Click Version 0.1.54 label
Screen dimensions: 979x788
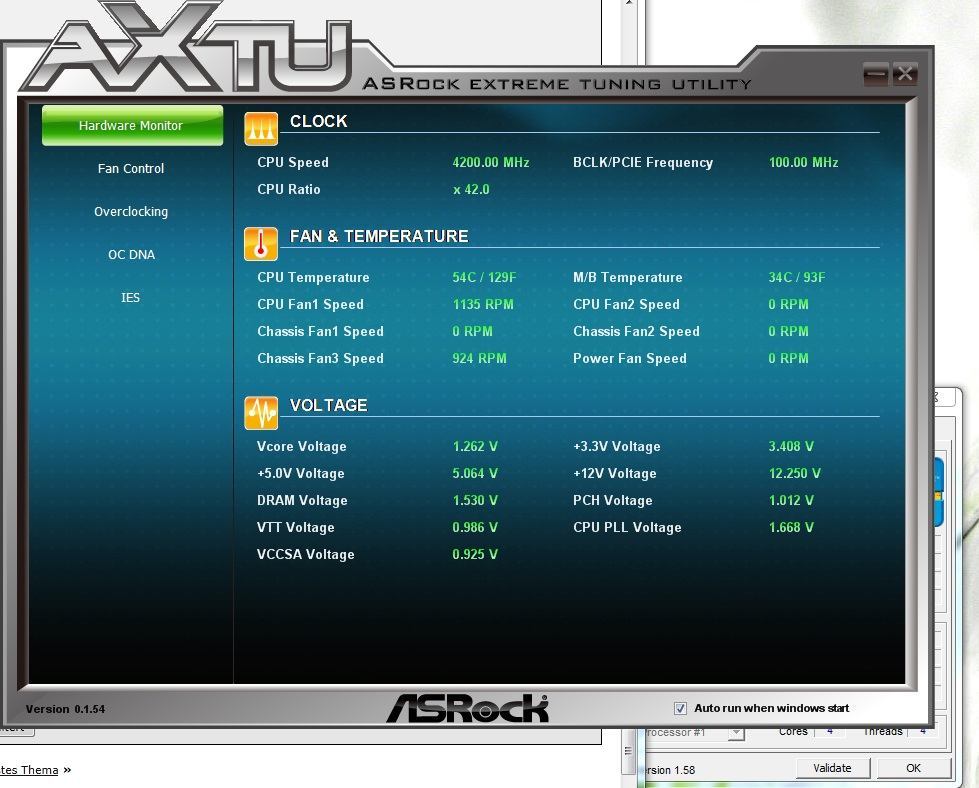pos(66,709)
